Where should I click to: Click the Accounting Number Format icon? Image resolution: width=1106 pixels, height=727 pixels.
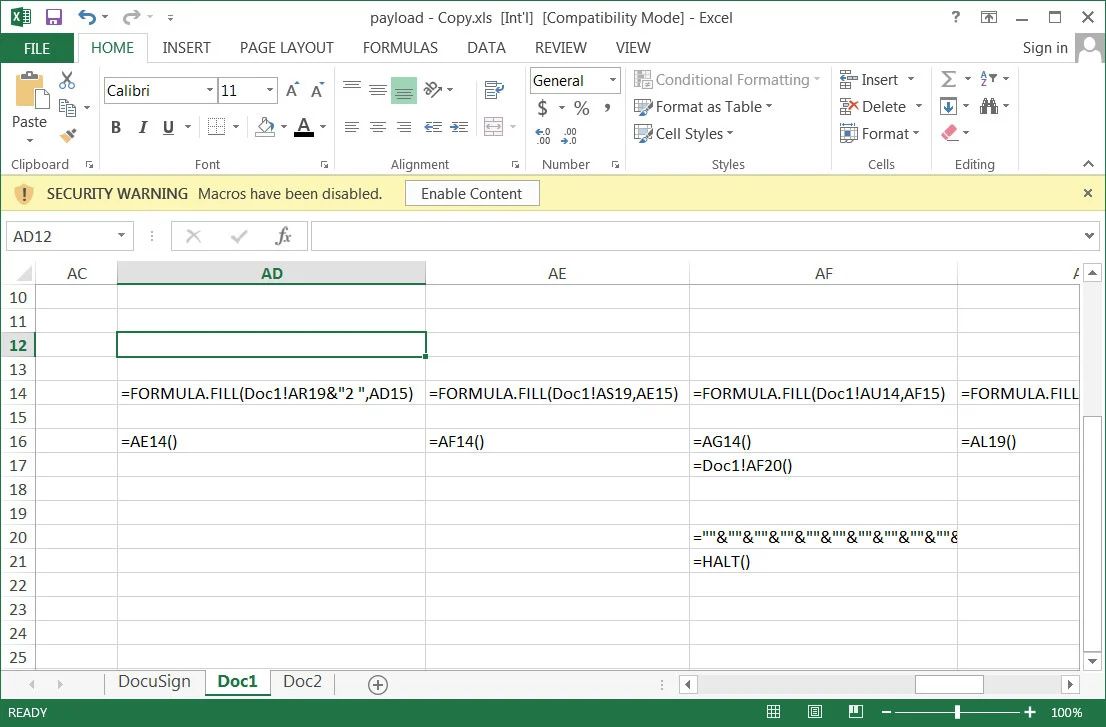pyautogui.click(x=541, y=106)
